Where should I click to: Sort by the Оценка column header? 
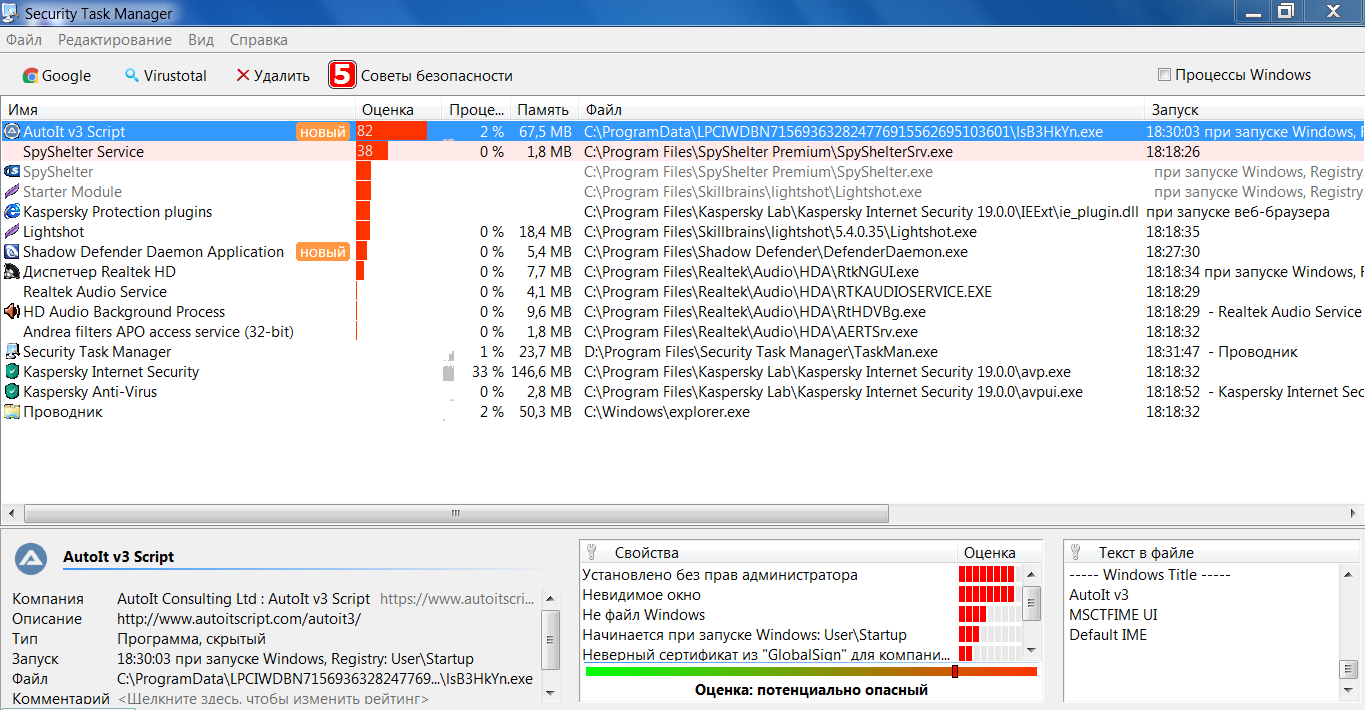pos(398,110)
